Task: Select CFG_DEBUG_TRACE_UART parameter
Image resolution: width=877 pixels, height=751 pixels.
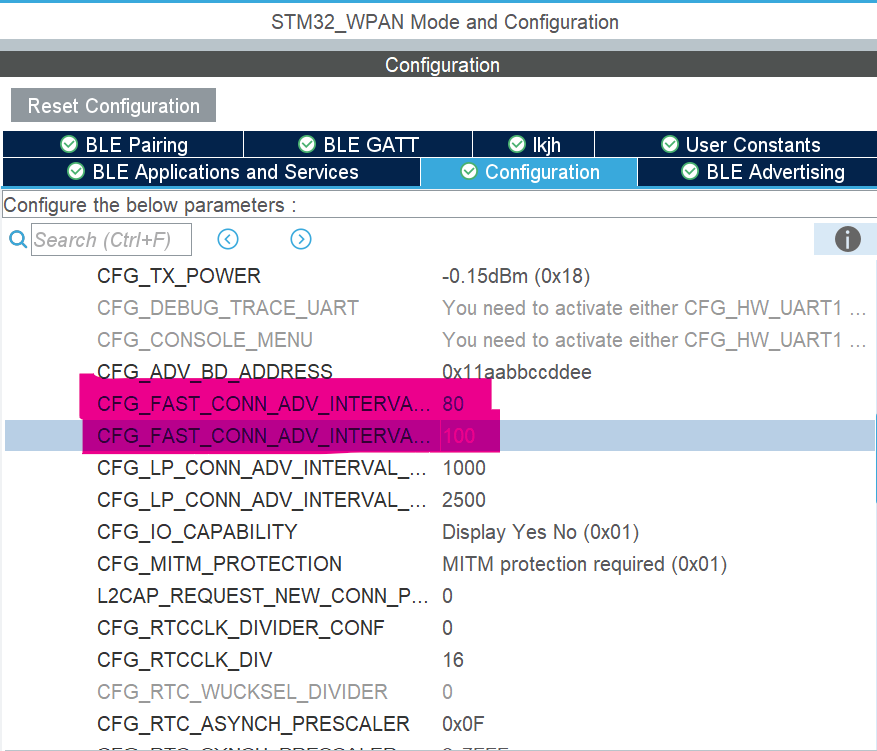Action: pyautogui.click(x=228, y=308)
